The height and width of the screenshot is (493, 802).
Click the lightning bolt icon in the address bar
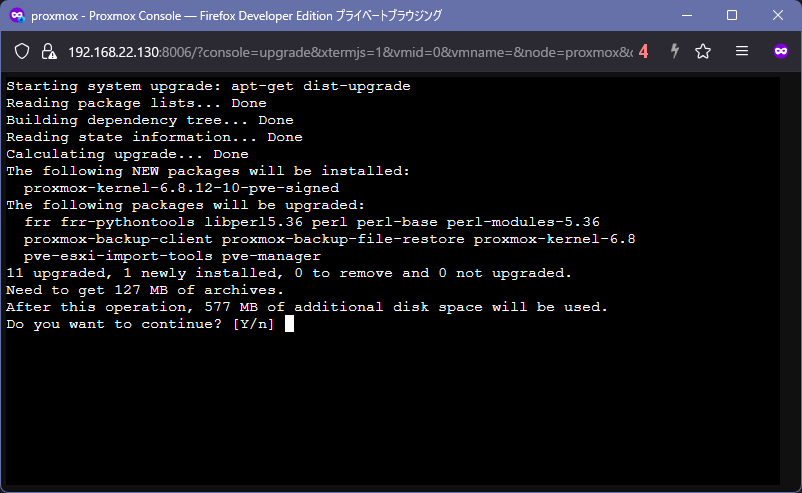675,51
